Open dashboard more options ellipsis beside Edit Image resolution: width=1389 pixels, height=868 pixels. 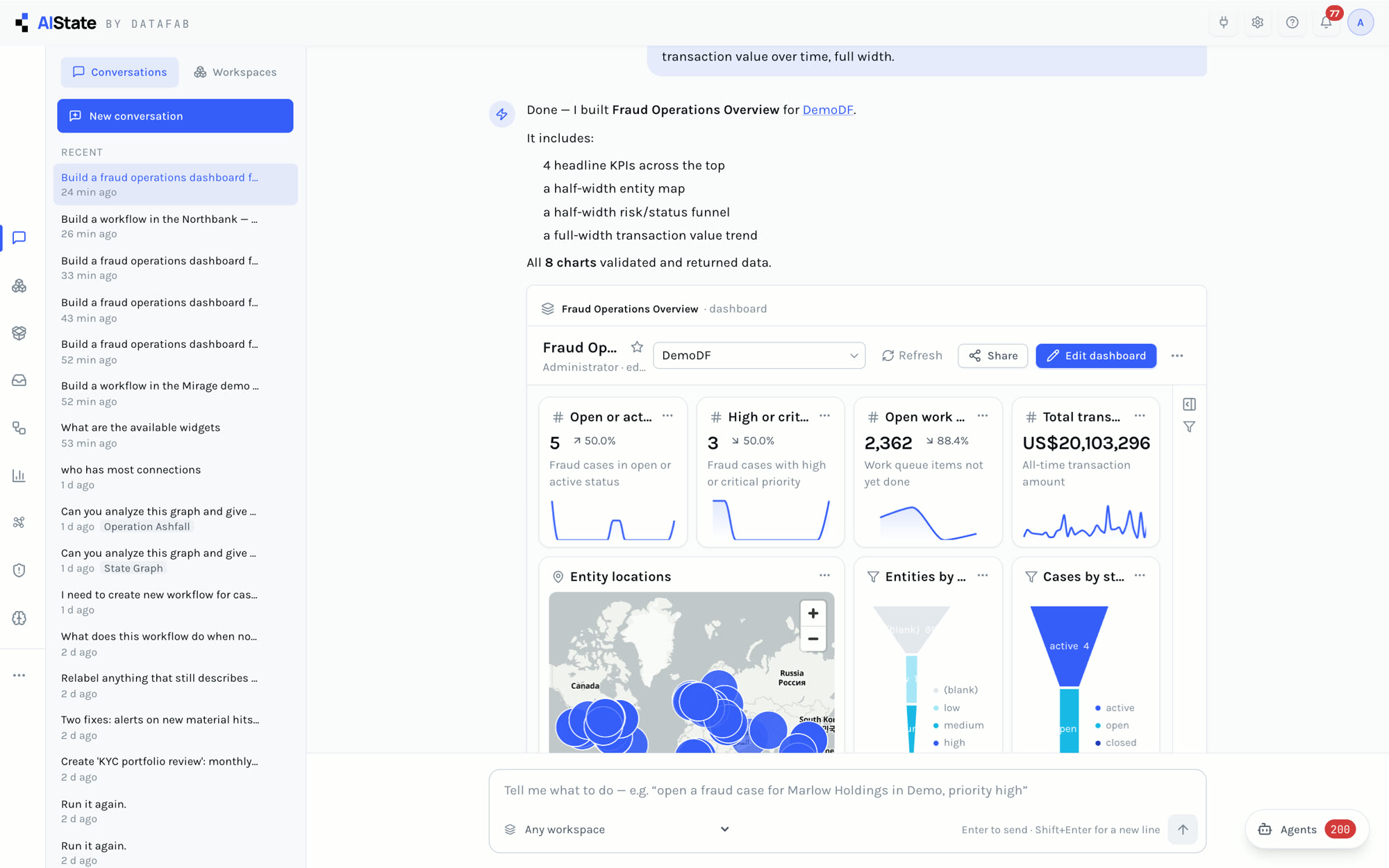(1177, 356)
